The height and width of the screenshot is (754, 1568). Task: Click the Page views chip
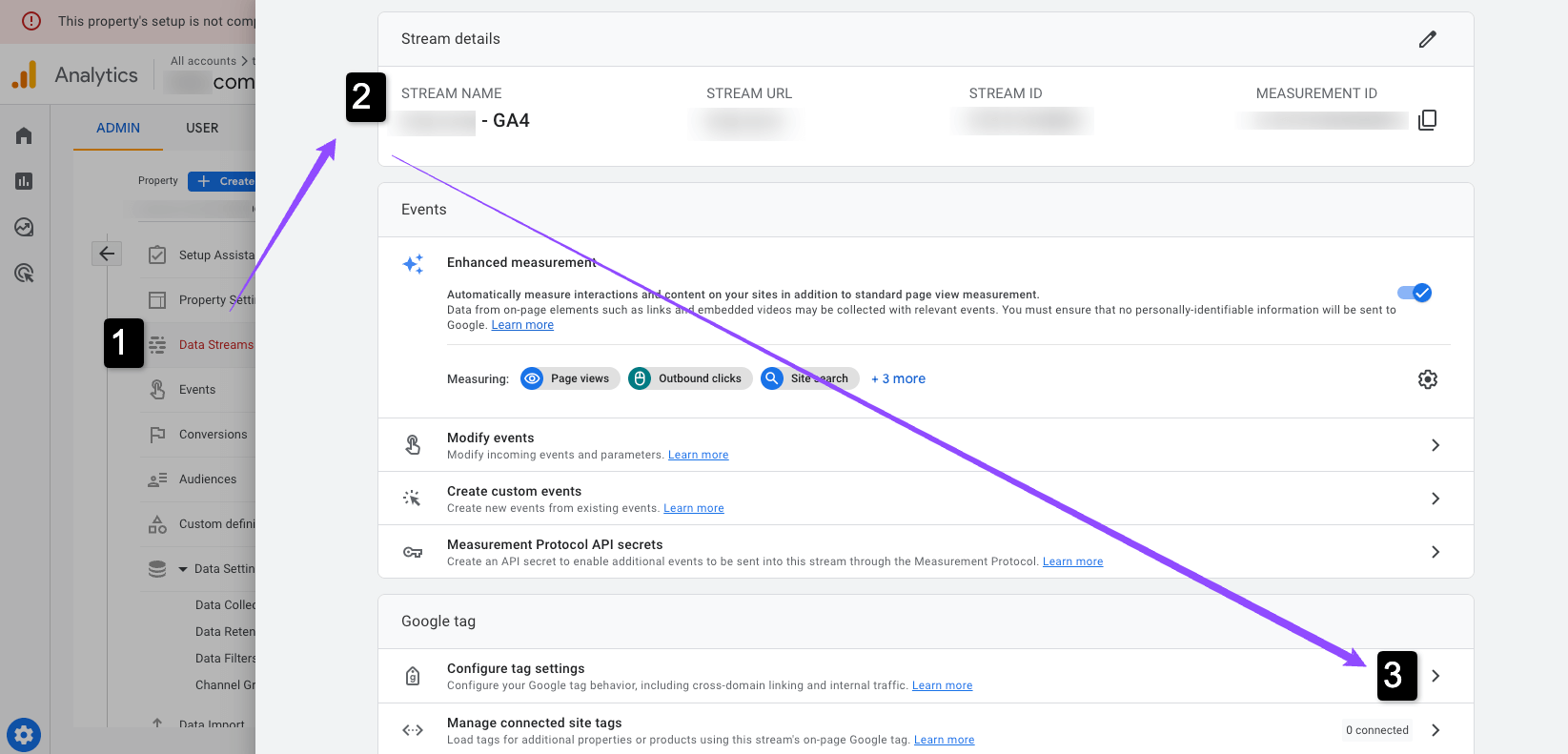570,378
